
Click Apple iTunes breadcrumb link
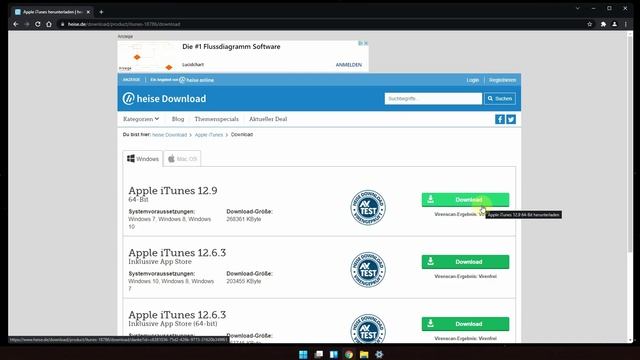(209, 135)
